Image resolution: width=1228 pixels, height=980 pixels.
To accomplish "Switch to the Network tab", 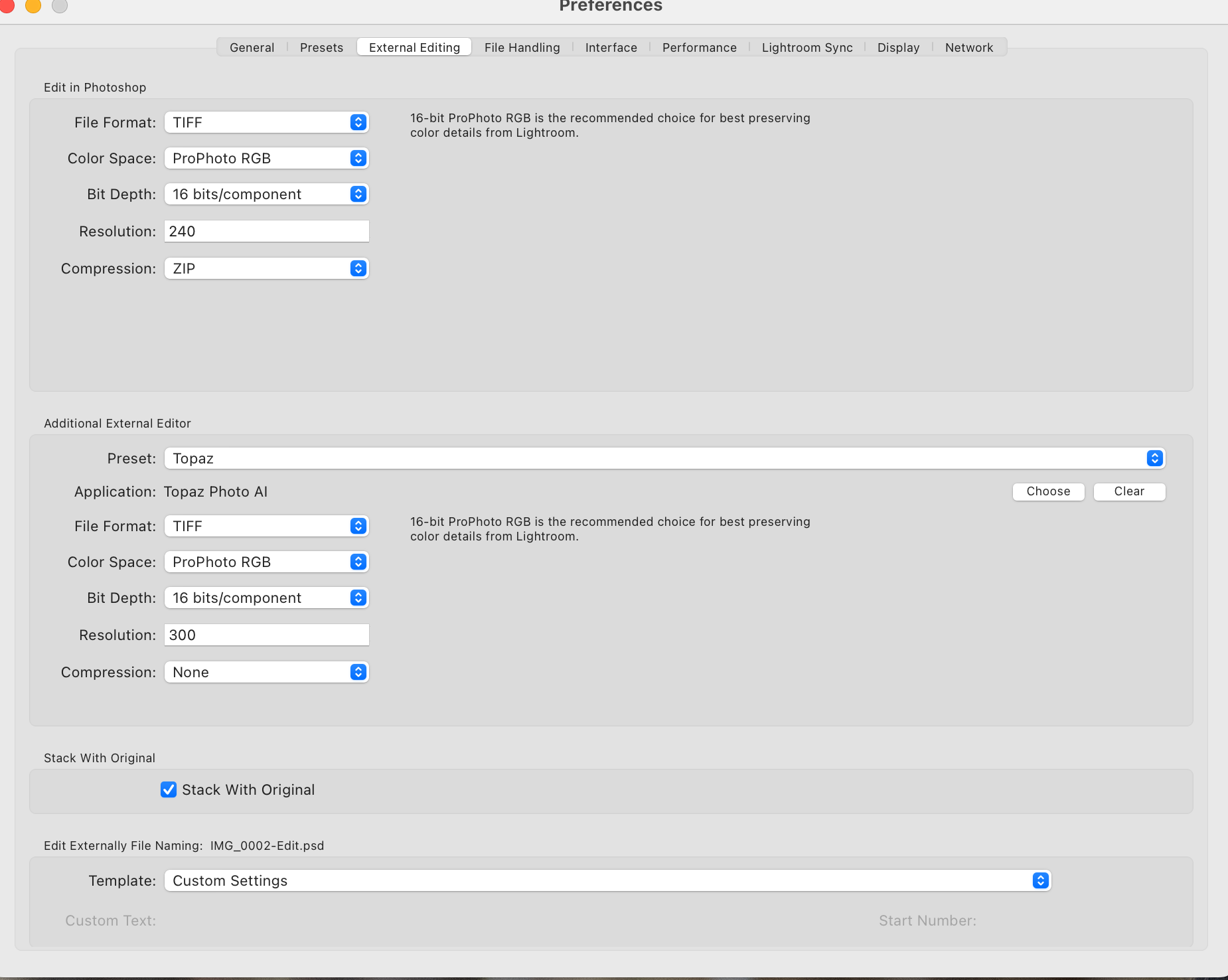I will (x=968, y=47).
